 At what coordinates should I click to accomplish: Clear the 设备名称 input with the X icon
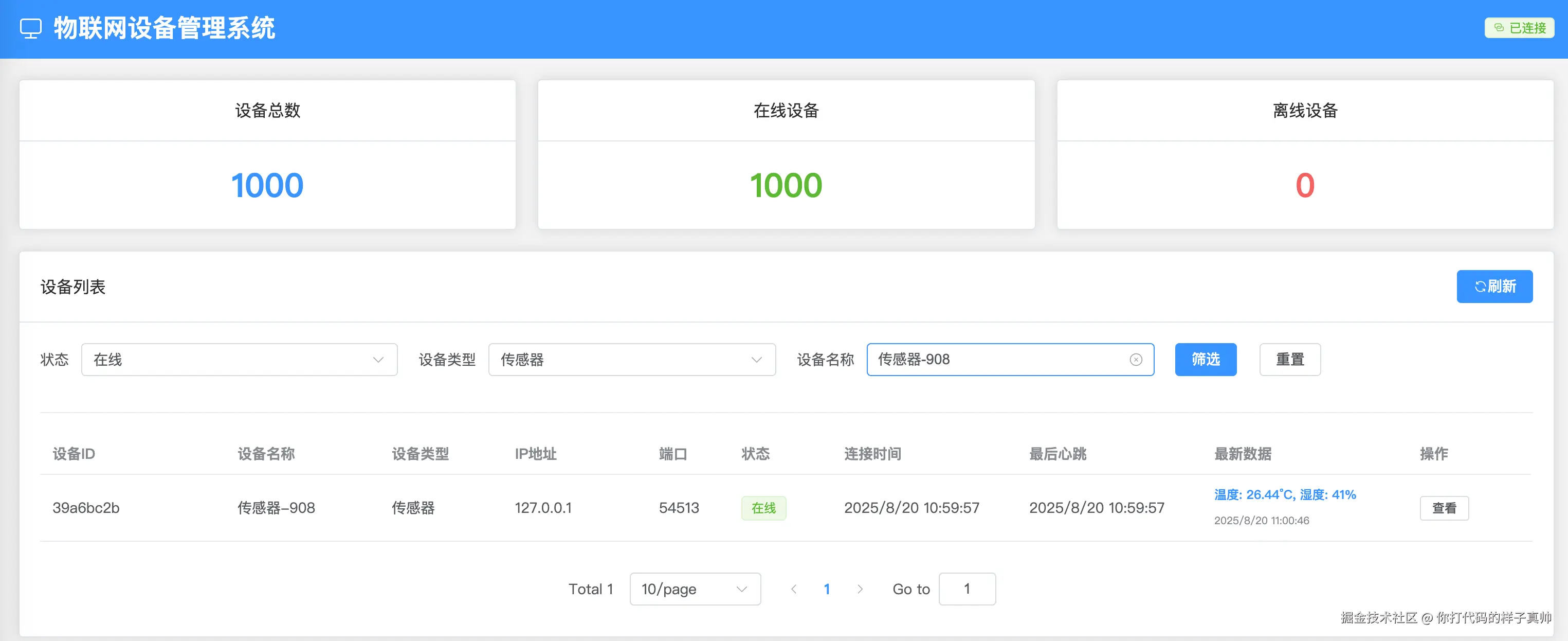(x=1136, y=360)
